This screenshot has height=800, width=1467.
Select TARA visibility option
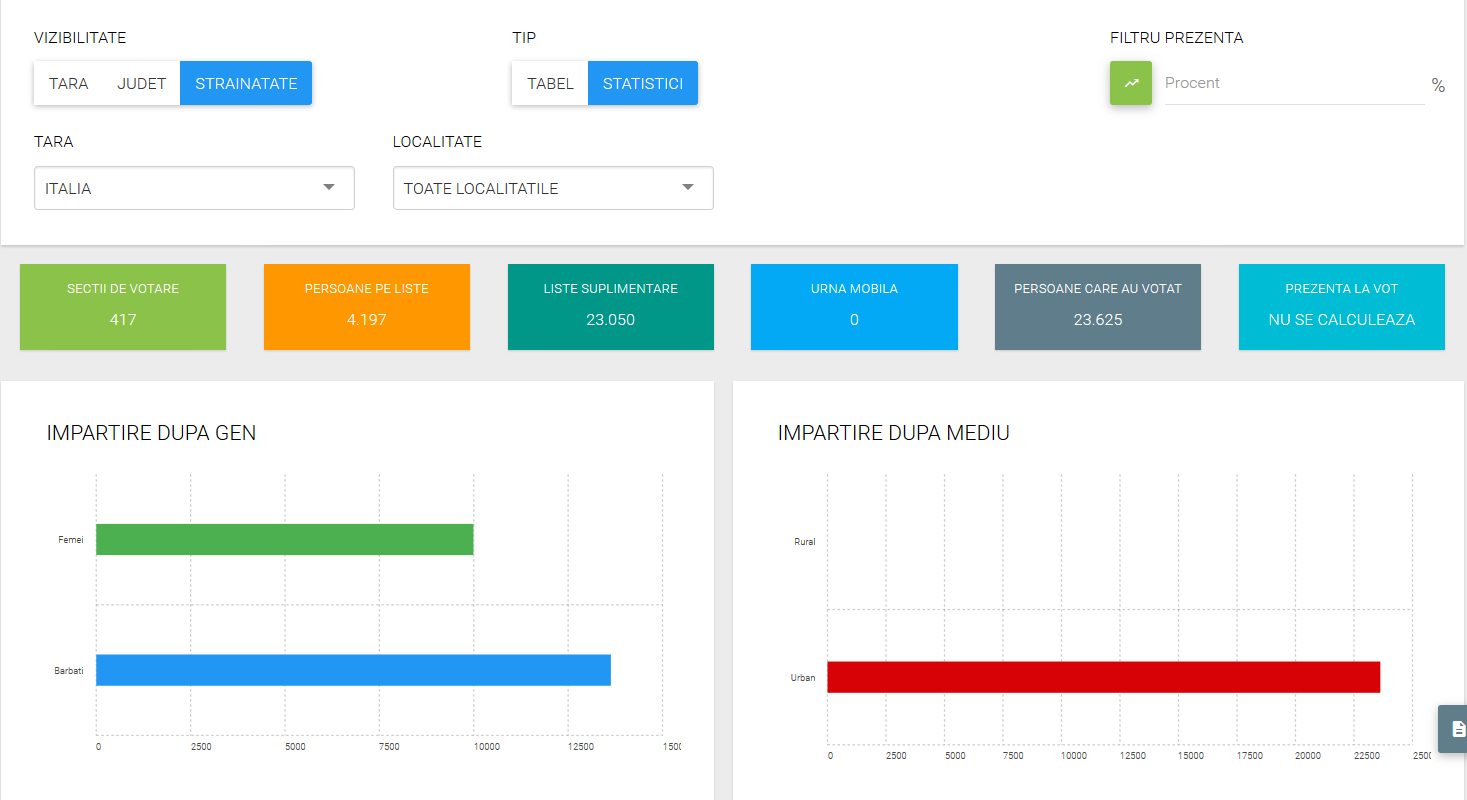coord(68,83)
